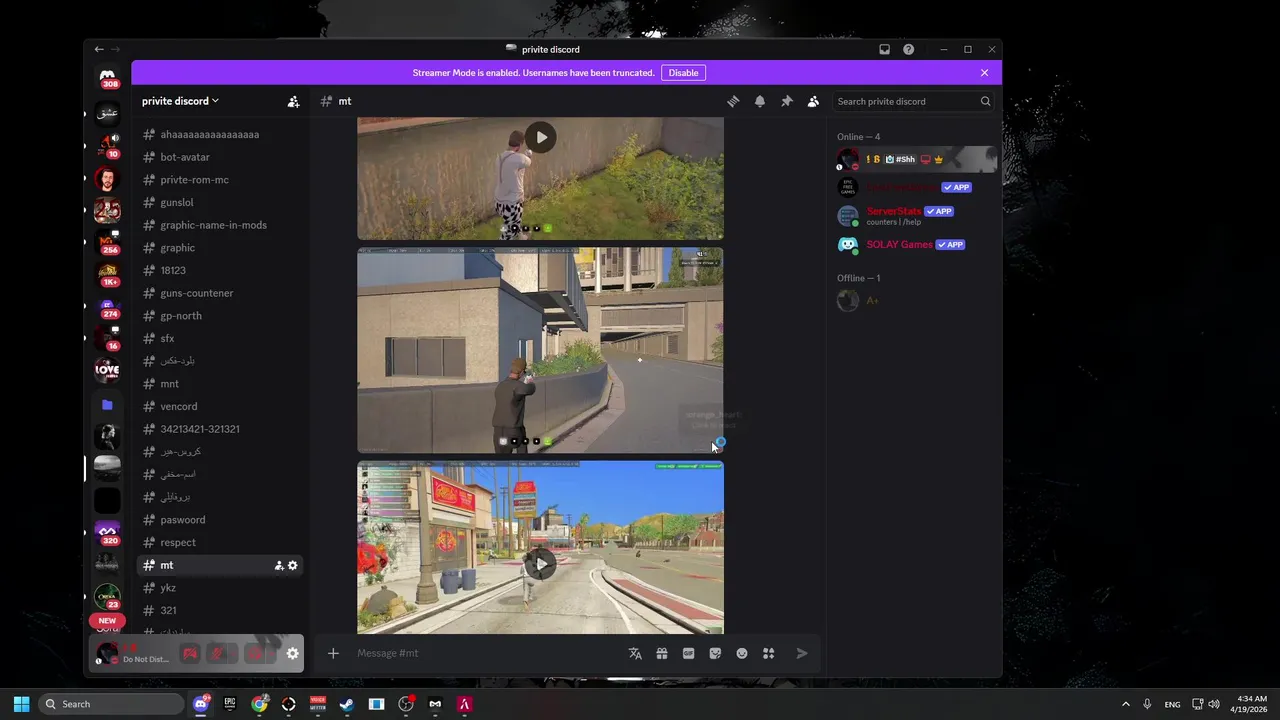This screenshot has height=720, width=1280.
Task: Open Discord direct messages home icon
Action: pyautogui.click(x=107, y=77)
